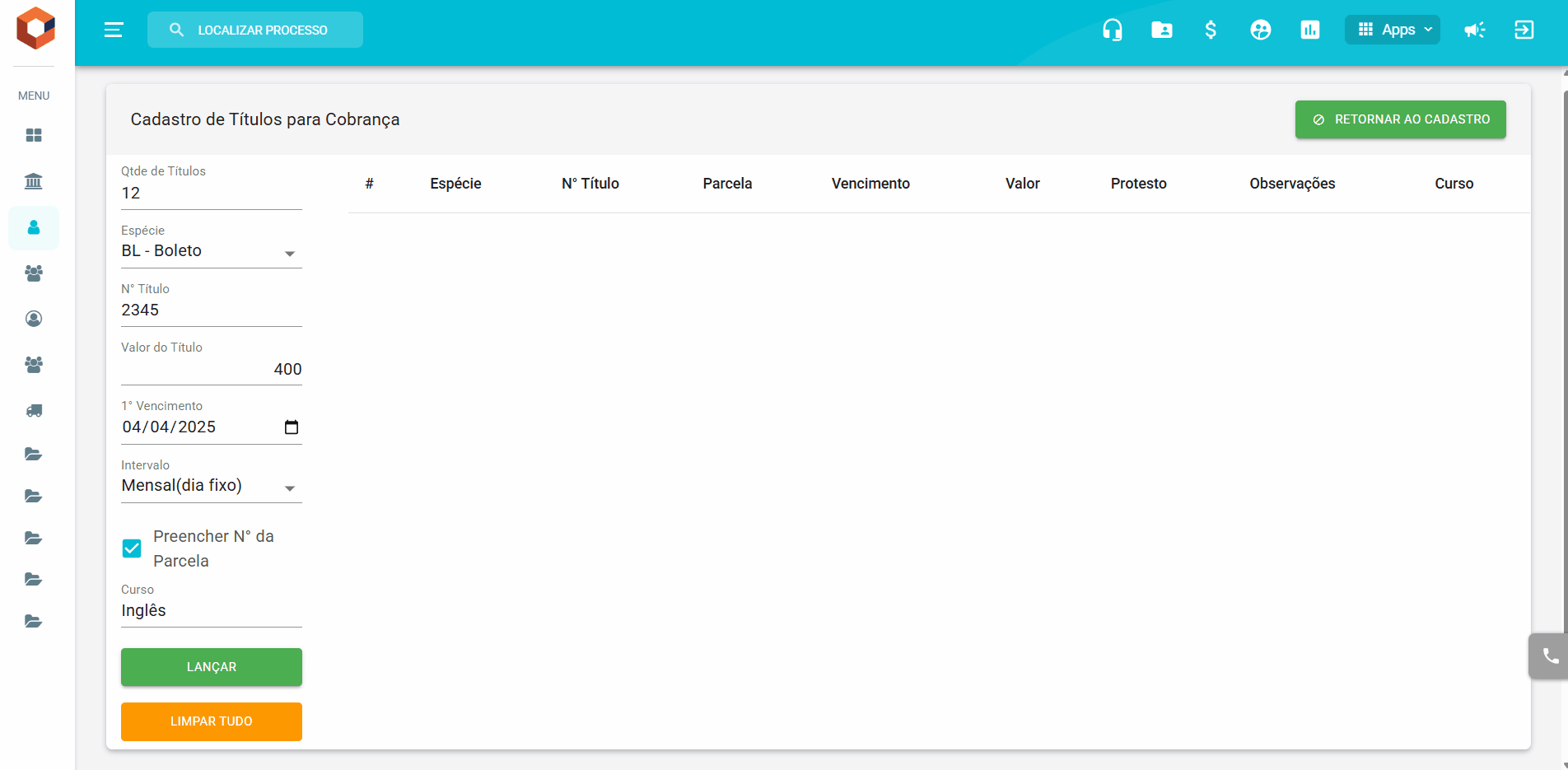Viewport: 1568px width, 770px height.
Task: Click the Espécie column header
Action: pos(455,184)
